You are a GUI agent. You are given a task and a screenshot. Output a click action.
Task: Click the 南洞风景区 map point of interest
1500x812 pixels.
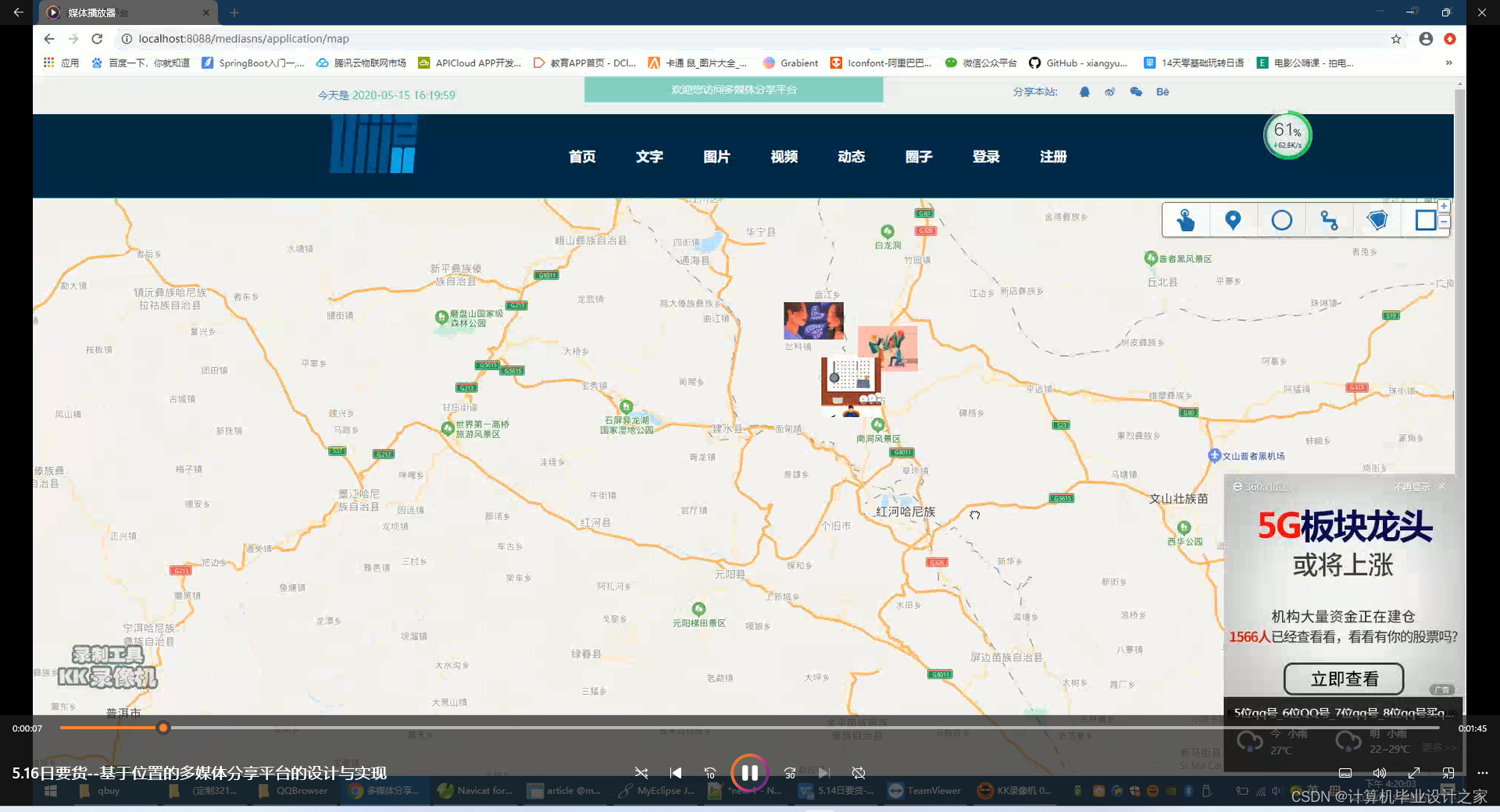coord(878,432)
